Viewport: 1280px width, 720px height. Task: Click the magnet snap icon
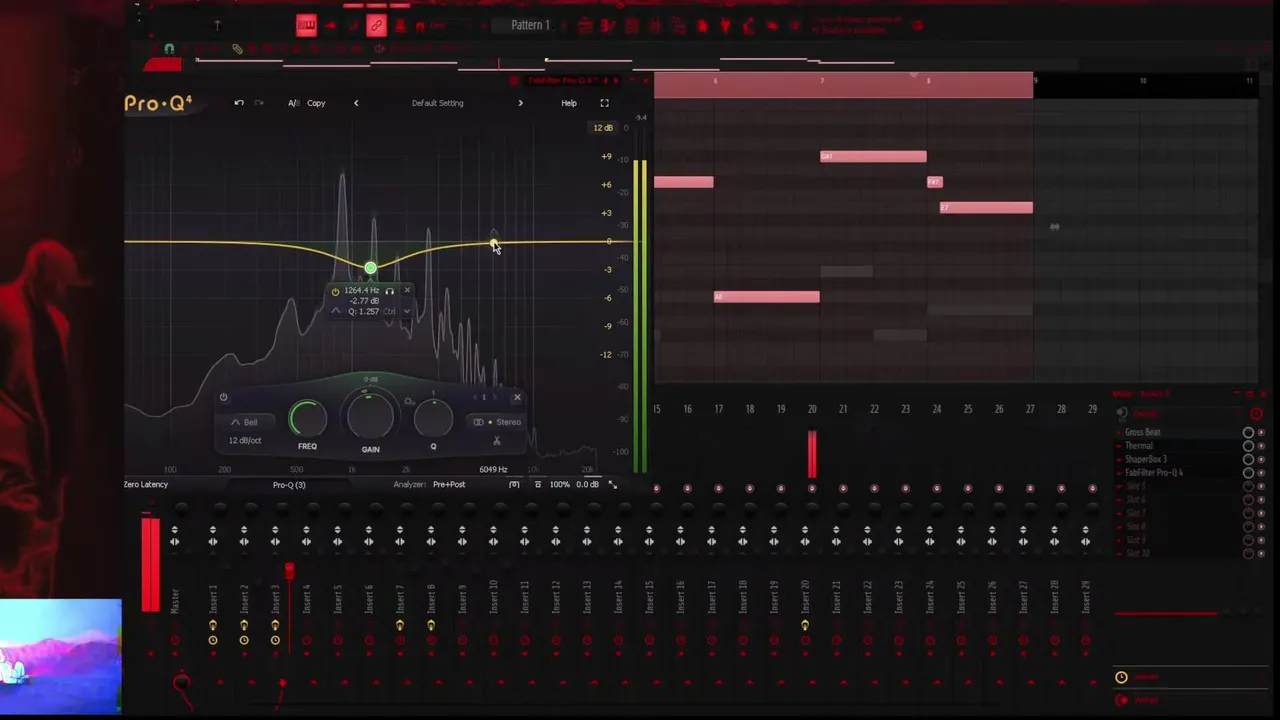(169, 48)
